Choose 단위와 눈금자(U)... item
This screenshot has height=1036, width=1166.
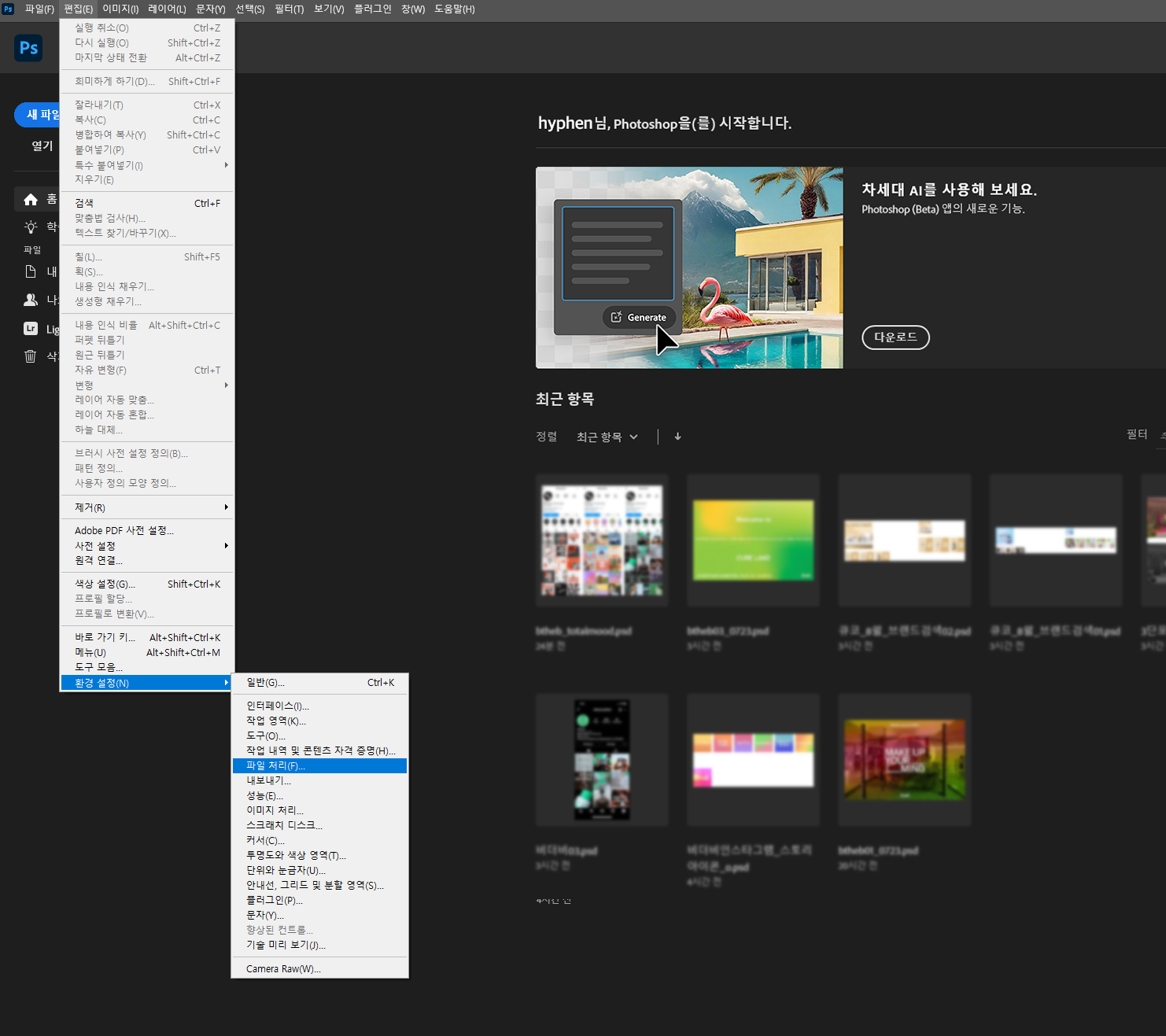319,870
